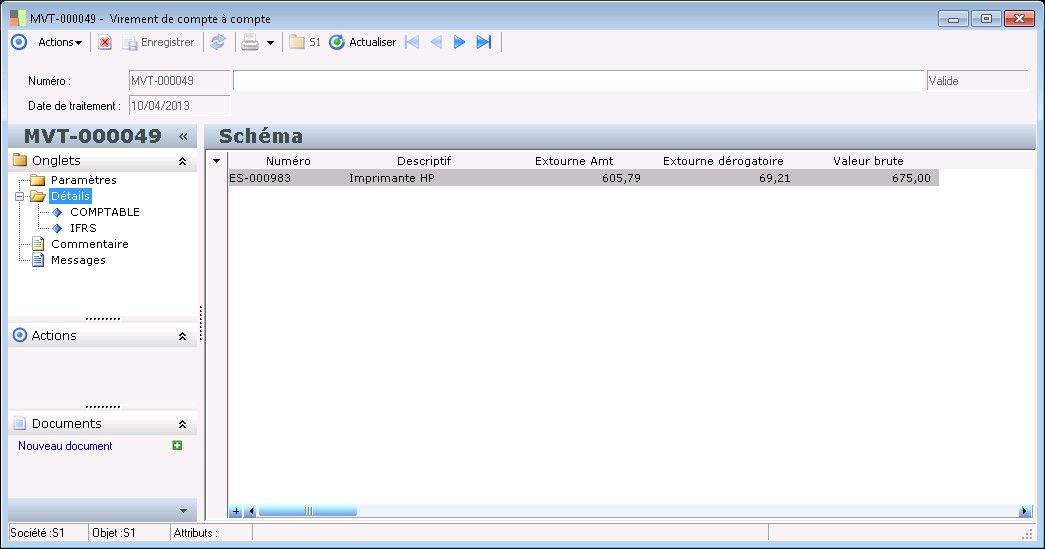This screenshot has width=1045, height=549.
Task: Click the refresh arrows toolbar icon
Action: click(x=218, y=42)
